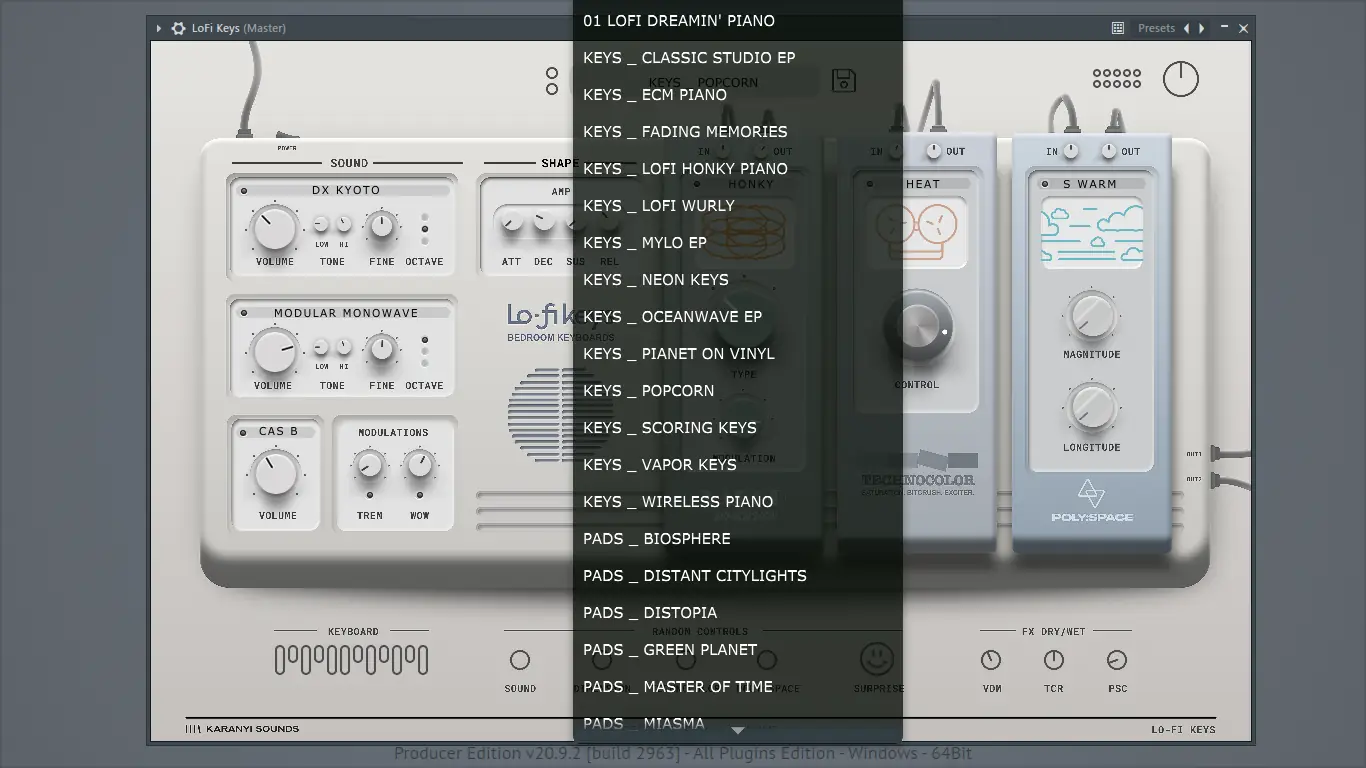The width and height of the screenshot is (1366, 768).
Task: Click the preset grid icon beside Presets
Action: pyautogui.click(x=1118, y=28)
